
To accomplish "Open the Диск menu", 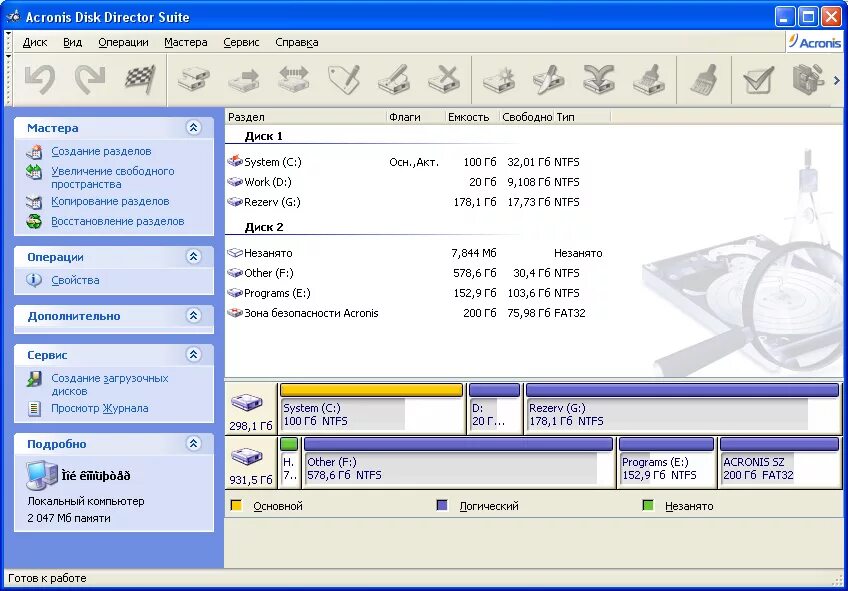I will (35, 42).
